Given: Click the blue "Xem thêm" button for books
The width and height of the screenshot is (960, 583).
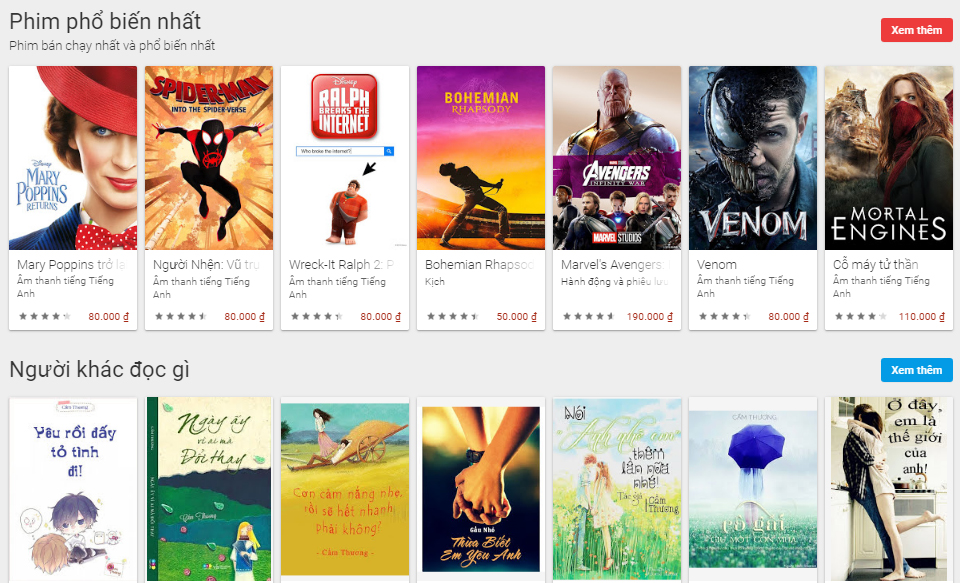Looking at the screenshot, I should [916, 370].
